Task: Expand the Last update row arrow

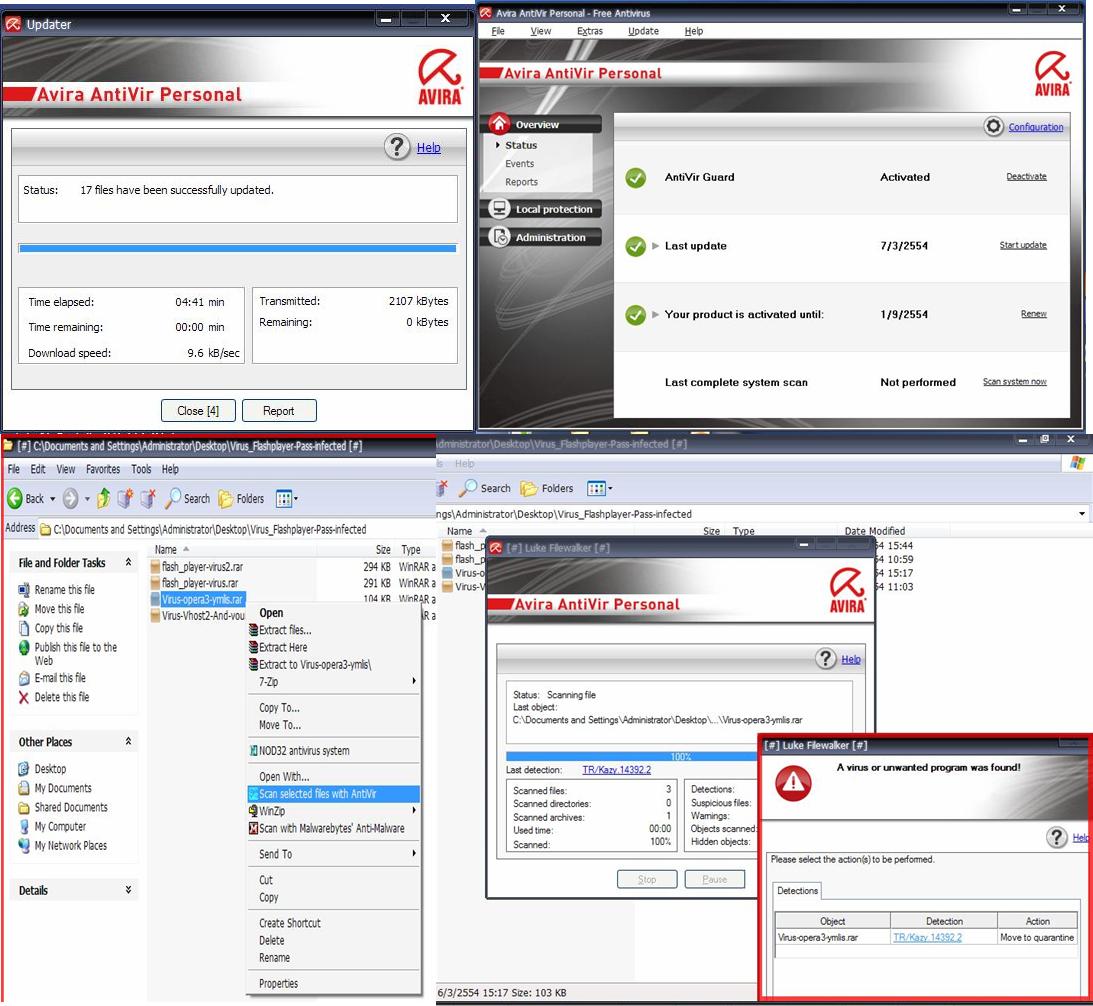Action: 655,245
